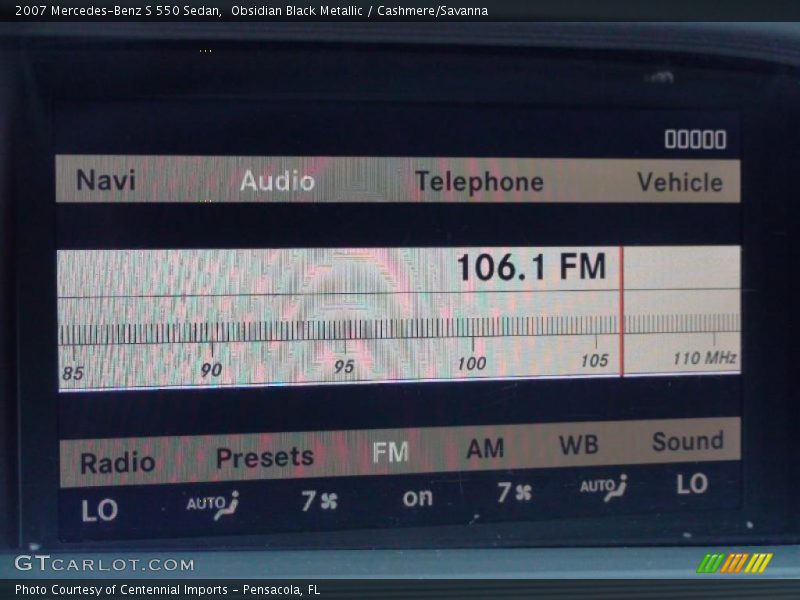
Task: Click the colored stripes logo at bottom right
Action: 734,563
